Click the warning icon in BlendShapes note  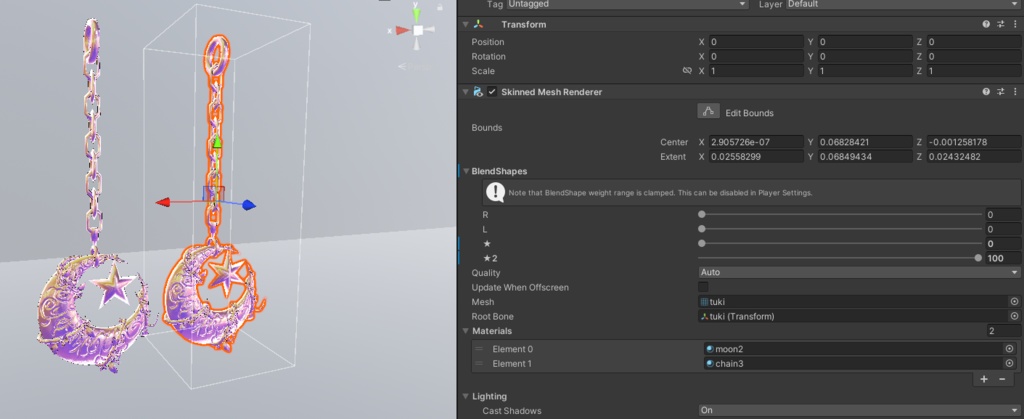(496, 192)
